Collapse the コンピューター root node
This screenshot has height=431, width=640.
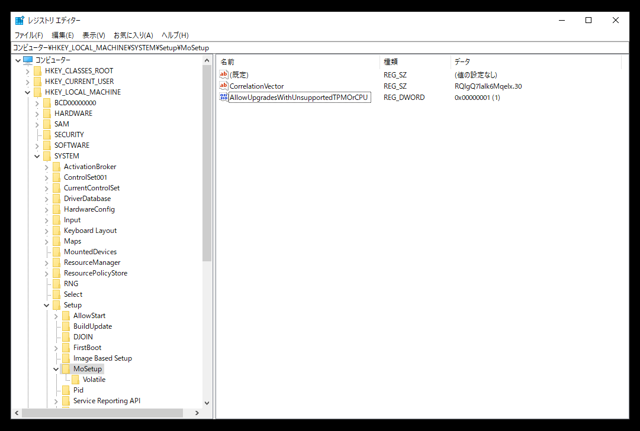click(18, 60)
